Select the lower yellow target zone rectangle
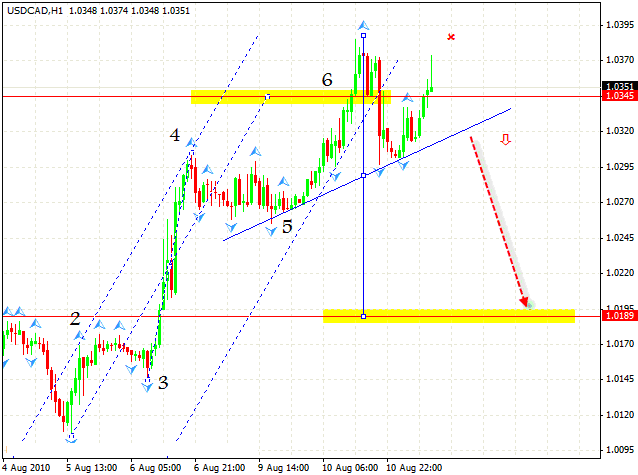Screen dimensions: 638x475 click(449, 316)
